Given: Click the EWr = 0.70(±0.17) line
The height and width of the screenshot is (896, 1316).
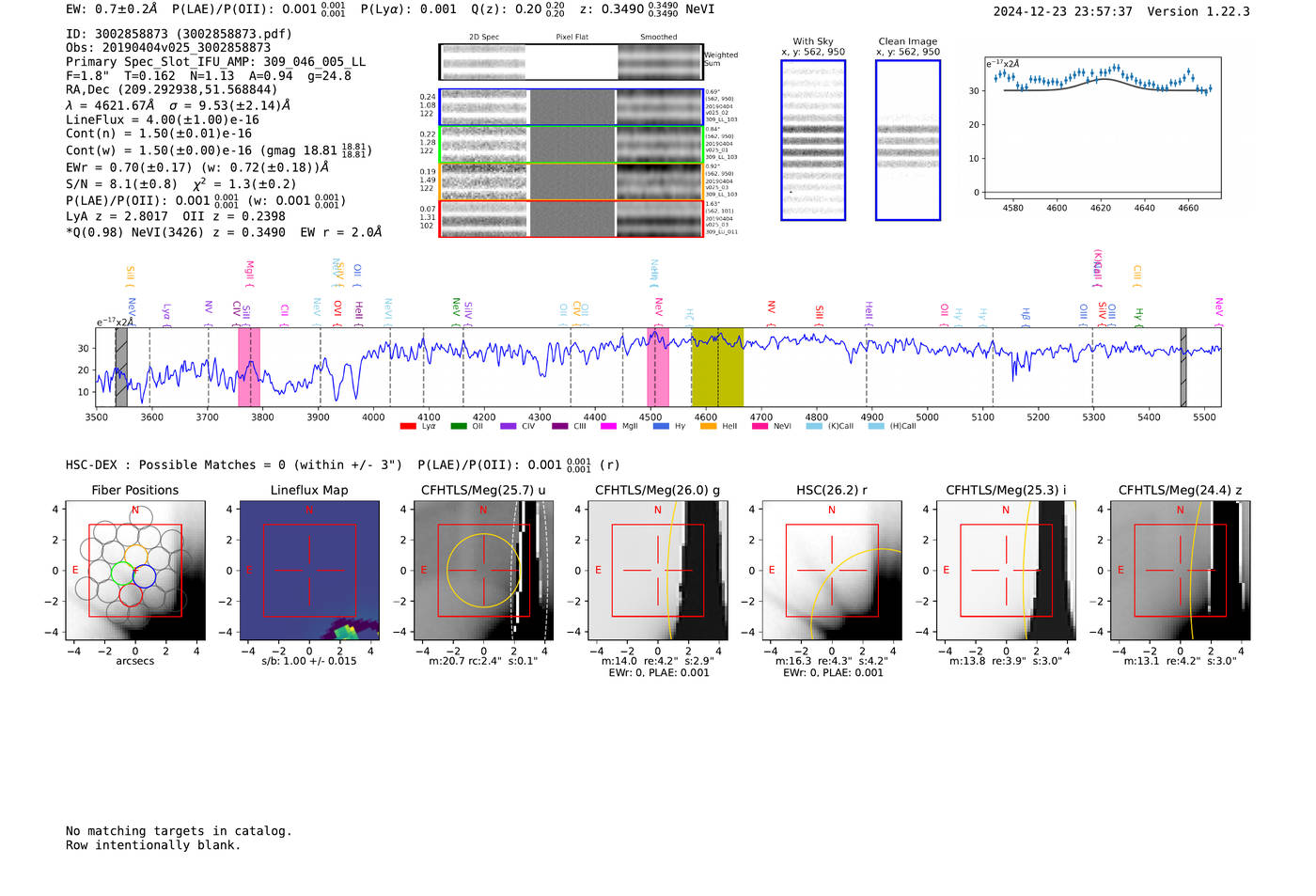Looking at the screenshot, I should [x=197, y=167].
